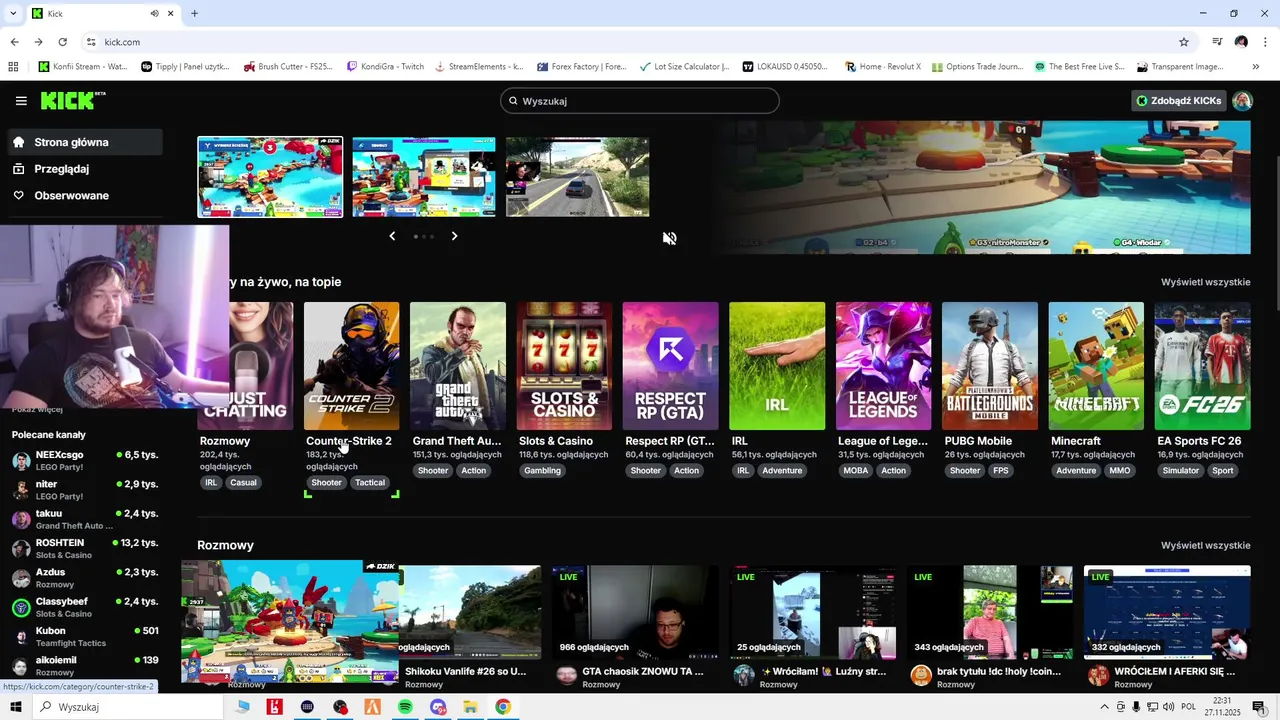The height and width of the screenshot is (720, 1280).
Task: Select the GTA car featured stream thumbnail
Action: coord(577,177)
